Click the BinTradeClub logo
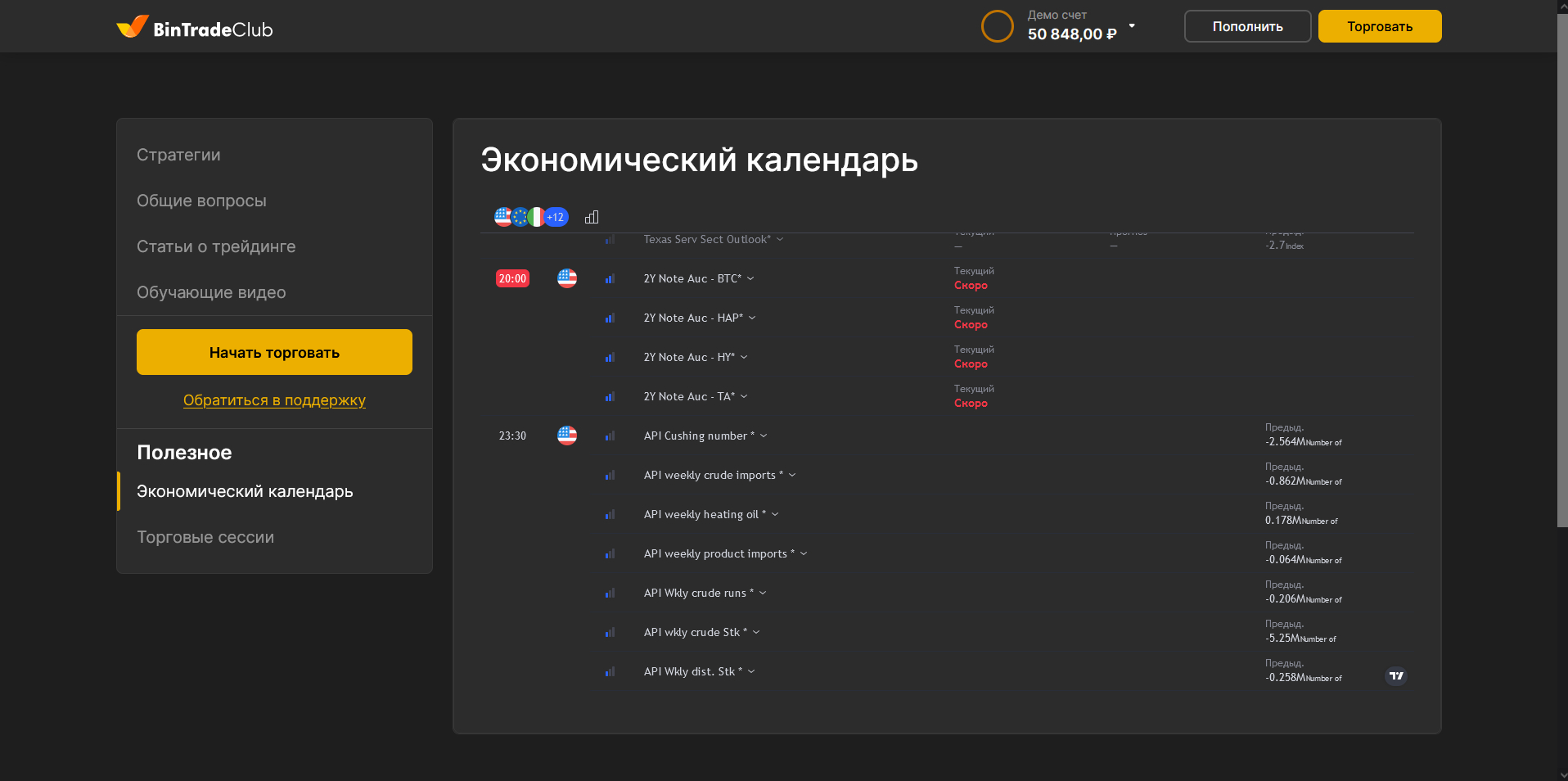 tap(193, 27)
